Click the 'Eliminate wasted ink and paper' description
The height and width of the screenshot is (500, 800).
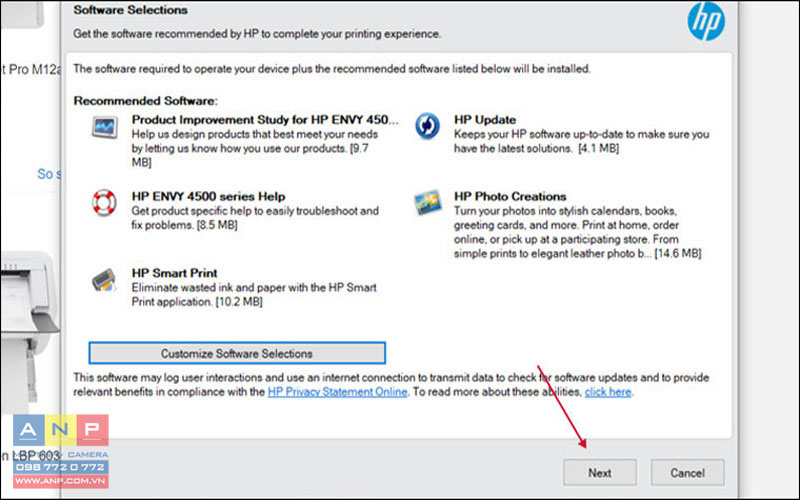click(254, 294)
